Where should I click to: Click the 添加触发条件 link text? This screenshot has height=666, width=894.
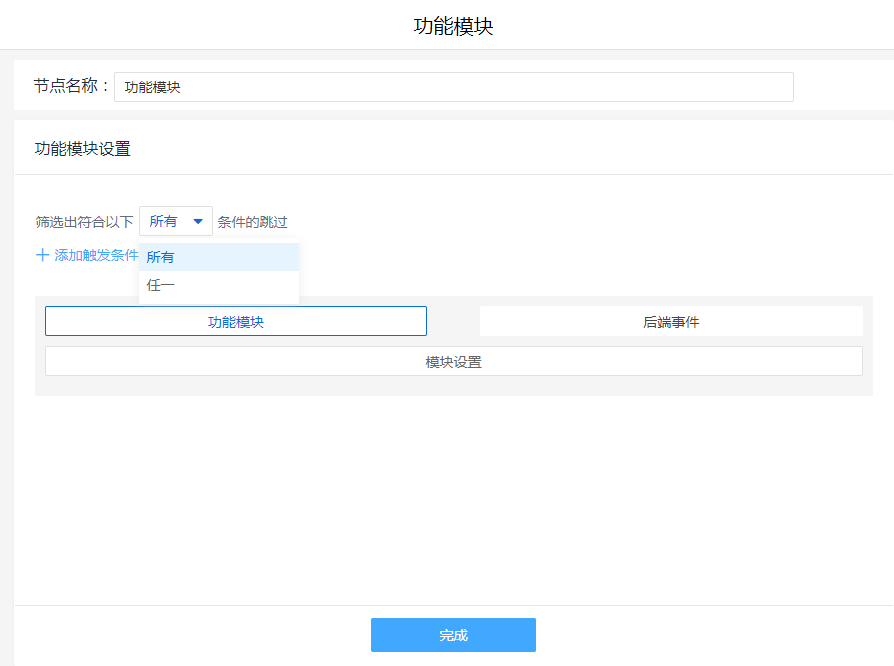point(96,255)
